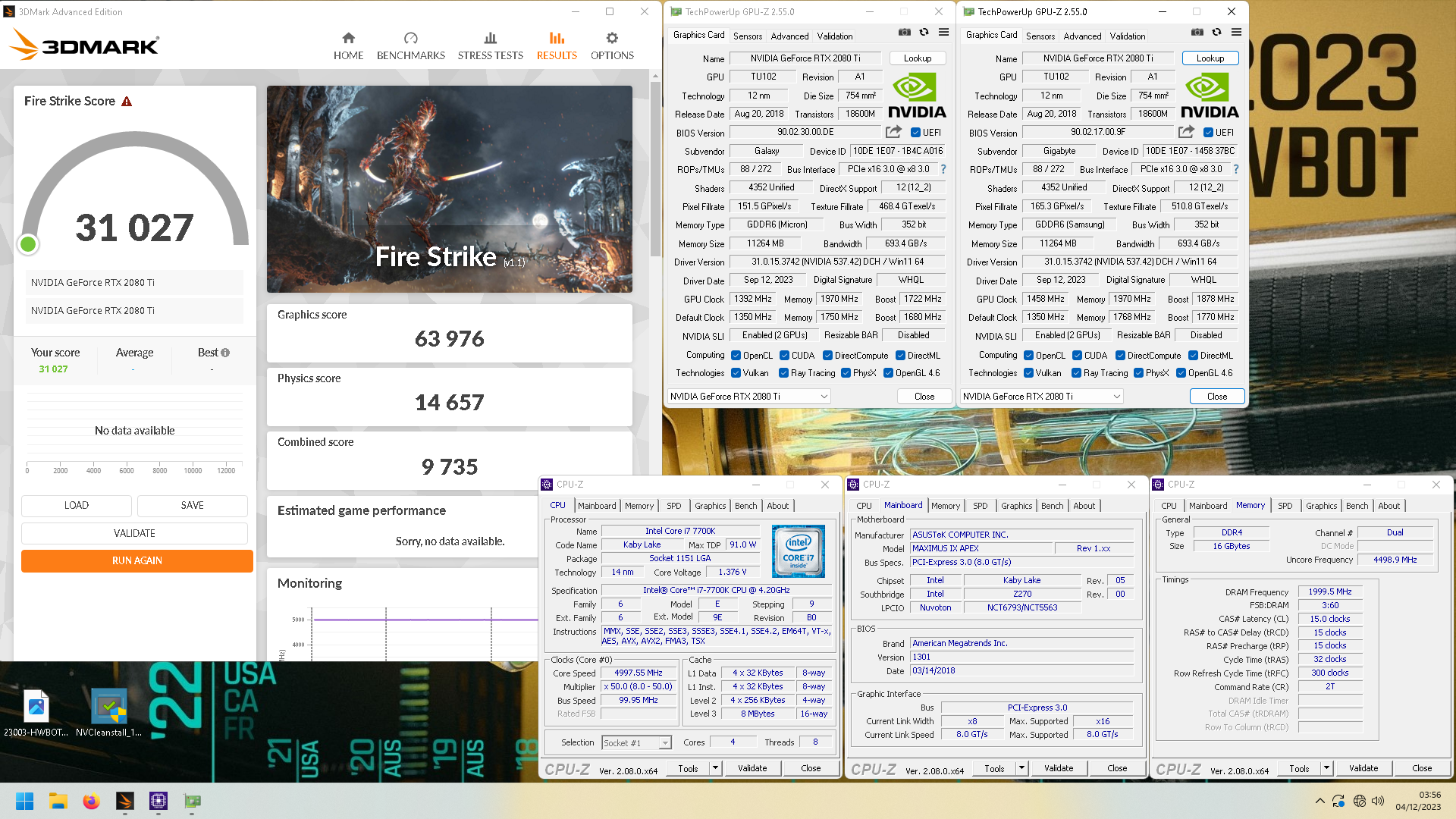1456x819 pixels.
Task: Open 3DMark Stress Tests section
Action: (490, 46)
